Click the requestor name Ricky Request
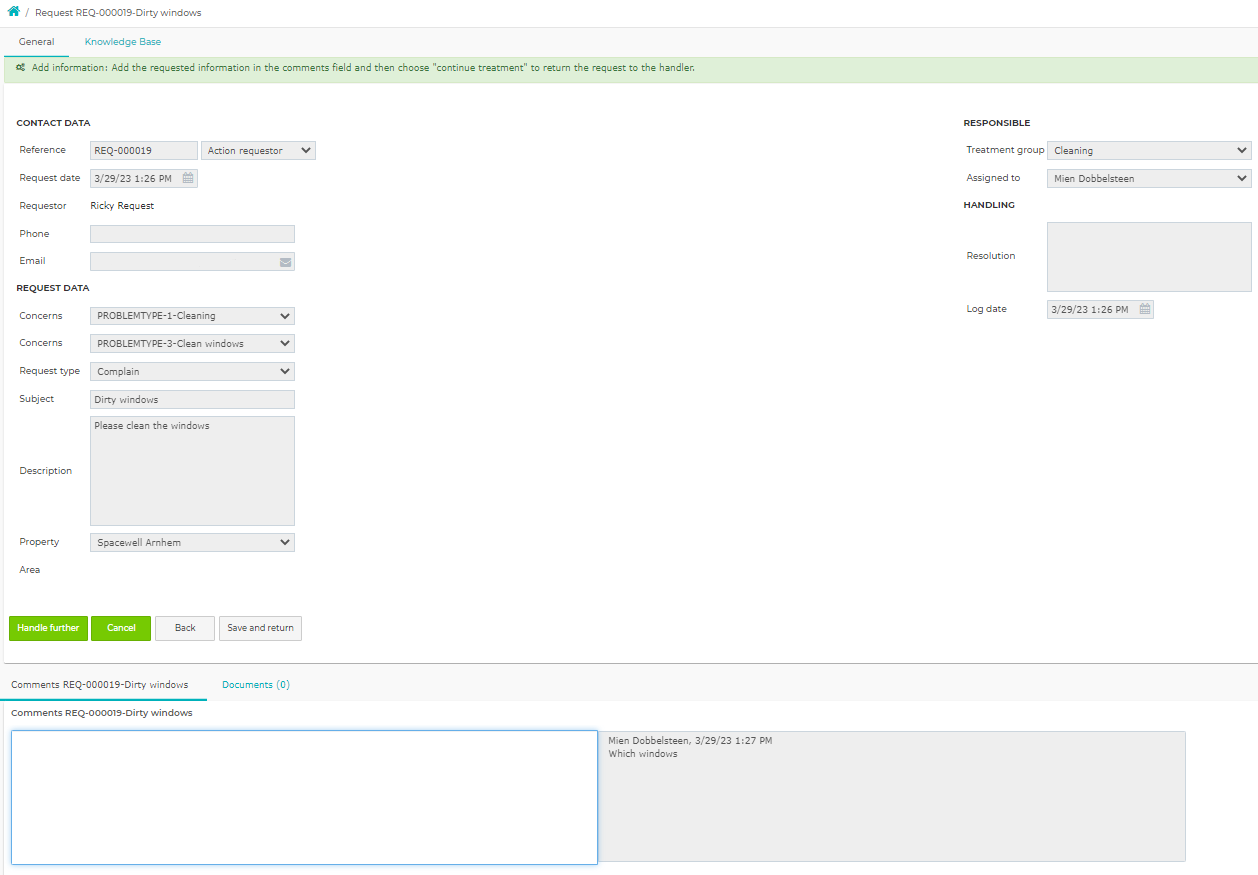The height and width of the screenshot is (875, 1258). pos(122,206)
